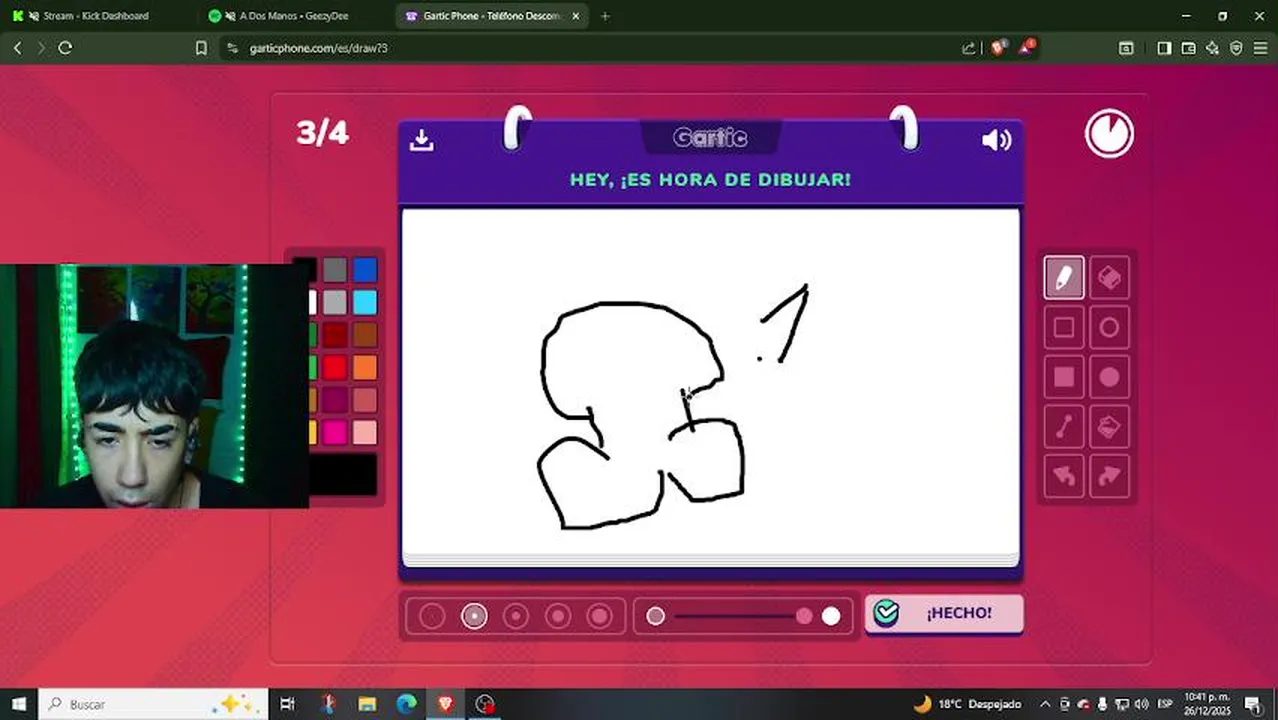The height and width of the screenshot is (720, 1278).
Task: Download the drawing with download icon
Action: click(421, 140)
